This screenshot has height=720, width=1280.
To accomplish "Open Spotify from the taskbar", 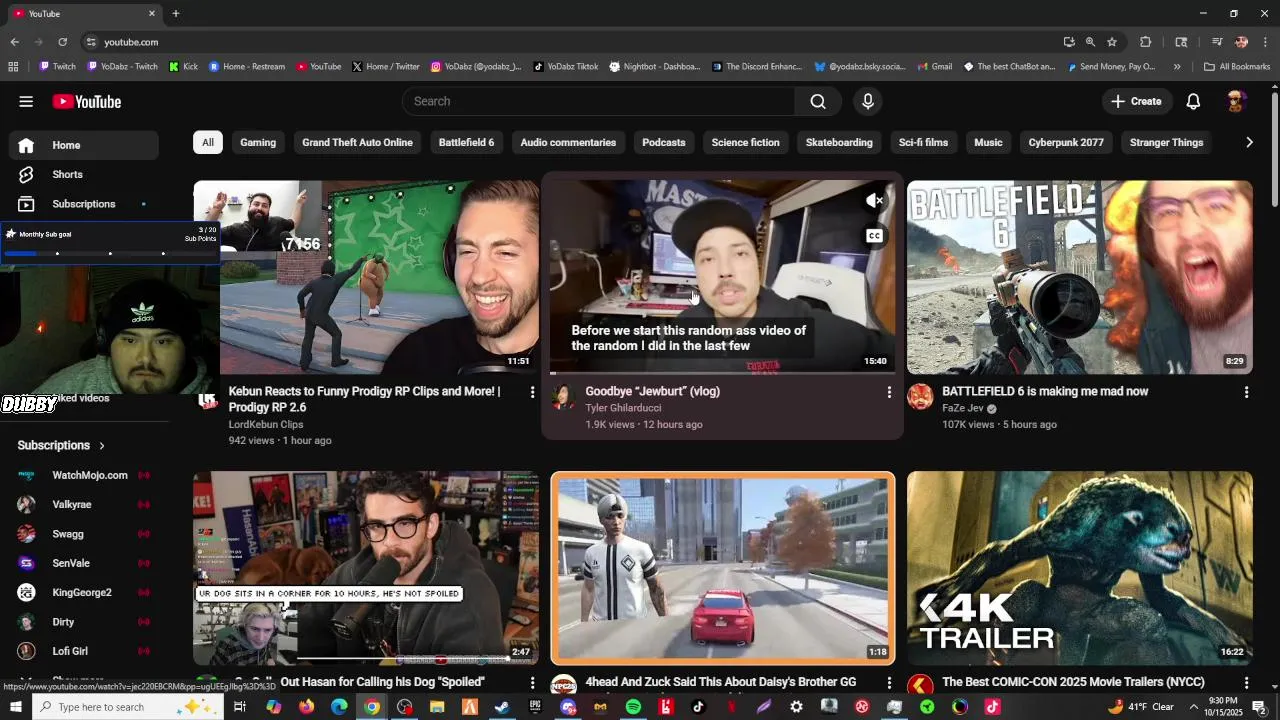I will 633,707.
